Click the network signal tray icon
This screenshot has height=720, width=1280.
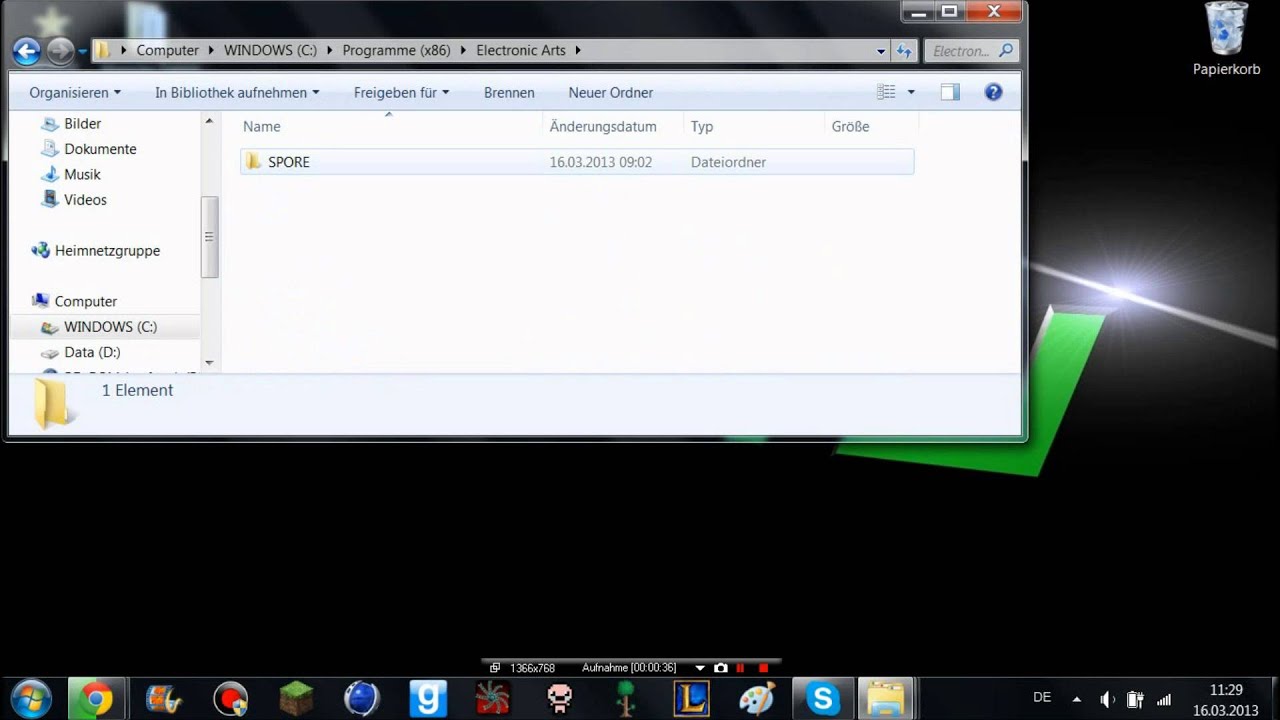(1164, 700)
